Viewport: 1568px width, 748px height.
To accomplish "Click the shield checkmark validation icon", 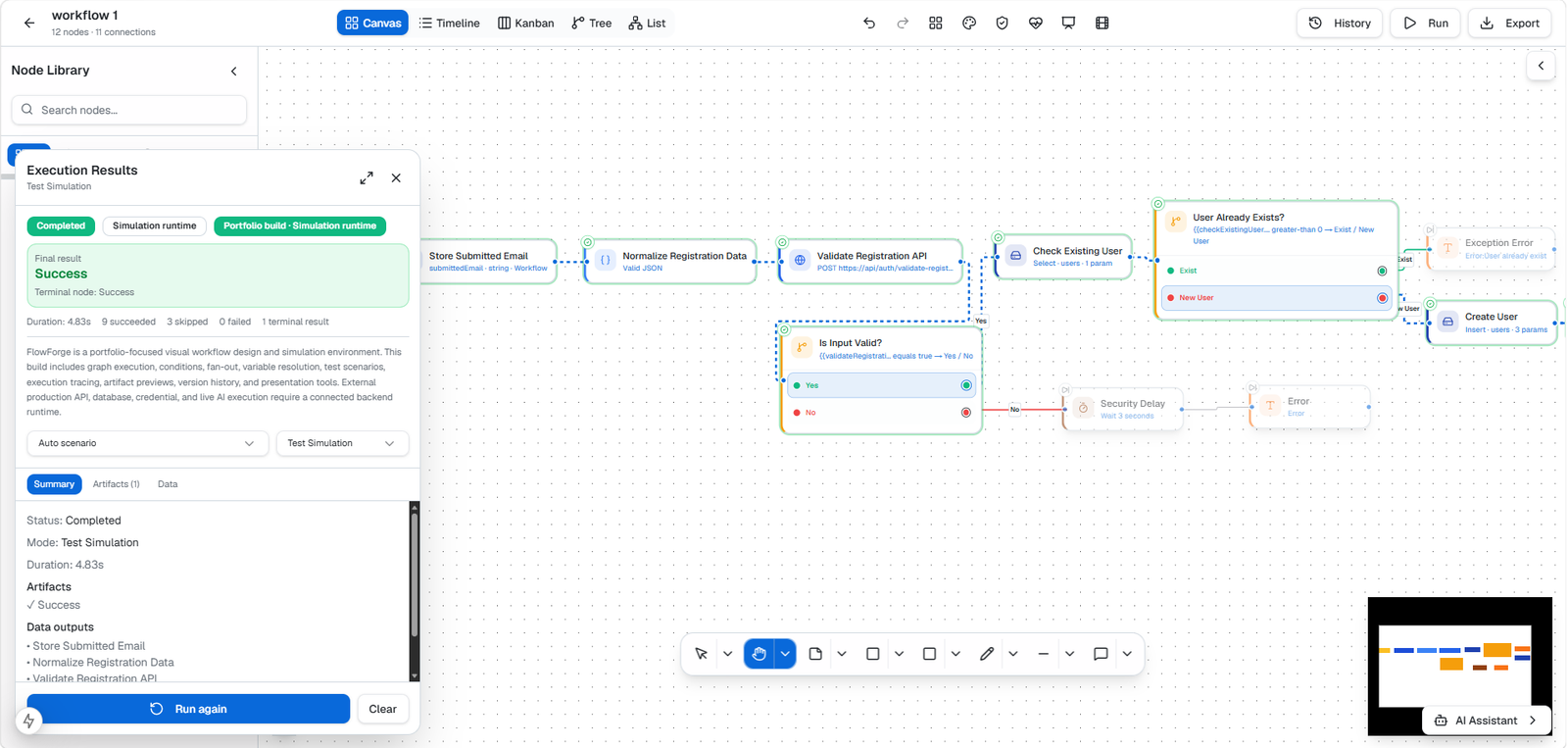I will click(x=1002, y=23).
